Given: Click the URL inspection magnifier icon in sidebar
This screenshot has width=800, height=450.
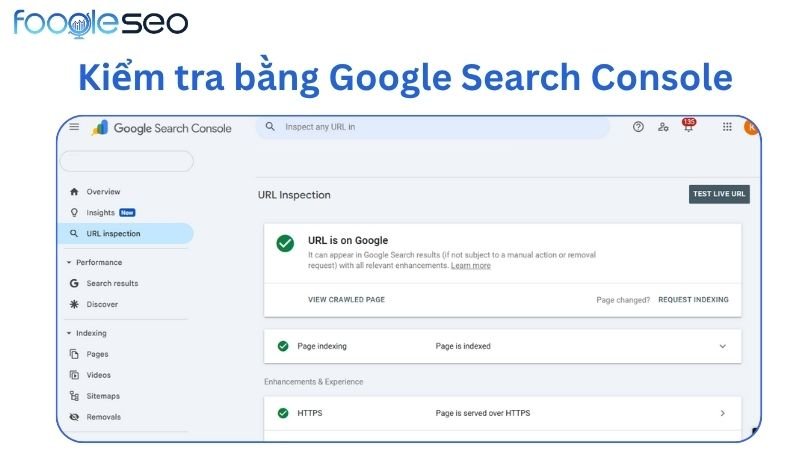Looking at the screenshot, I should pos(74,234).
